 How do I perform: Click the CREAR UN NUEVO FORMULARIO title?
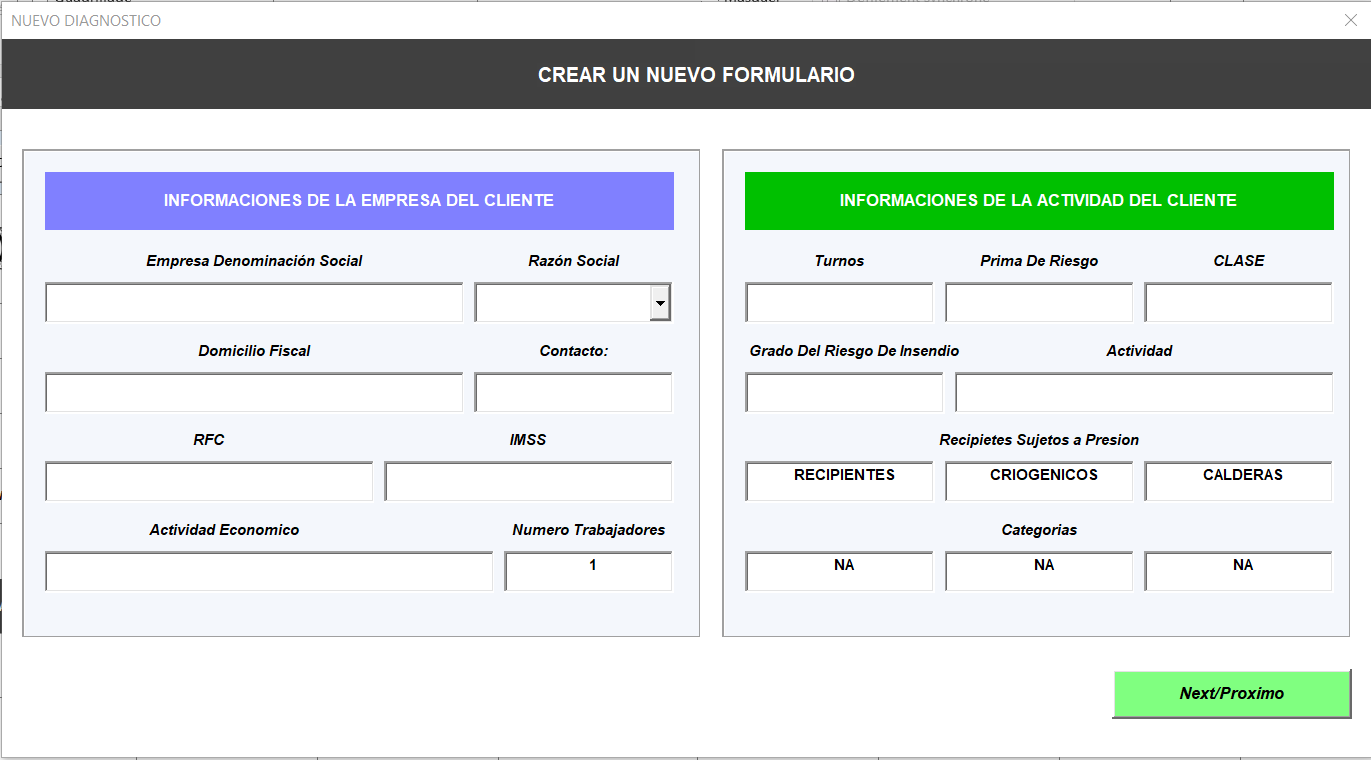click(696, 75)
